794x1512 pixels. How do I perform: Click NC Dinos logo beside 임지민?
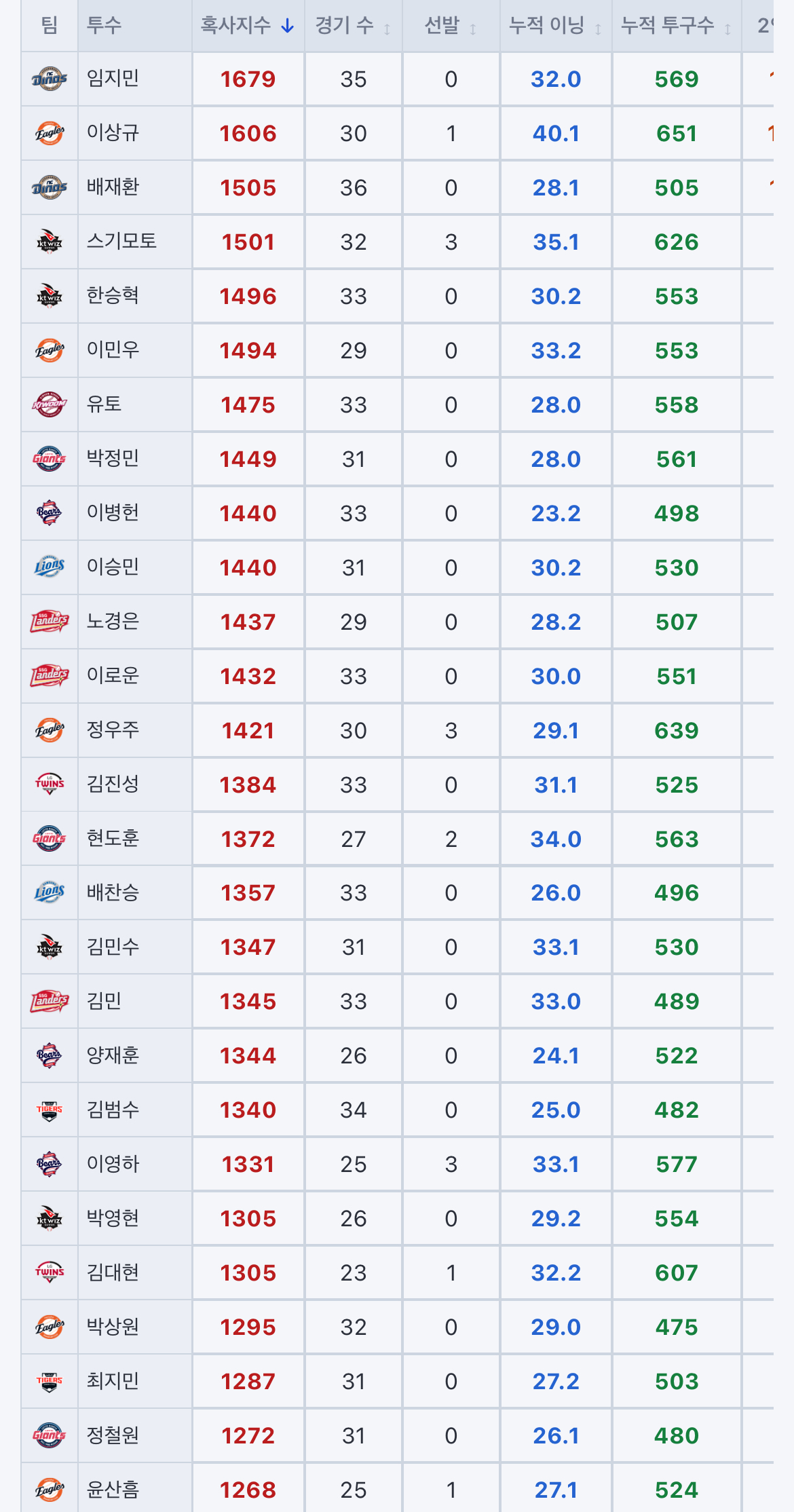click(x=50, y=79)
